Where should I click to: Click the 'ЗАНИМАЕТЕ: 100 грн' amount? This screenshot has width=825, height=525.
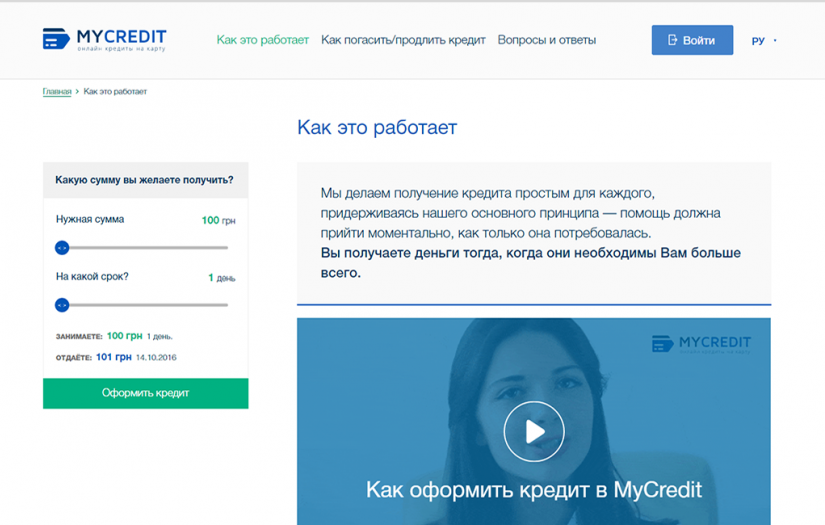tap(125, 336)
